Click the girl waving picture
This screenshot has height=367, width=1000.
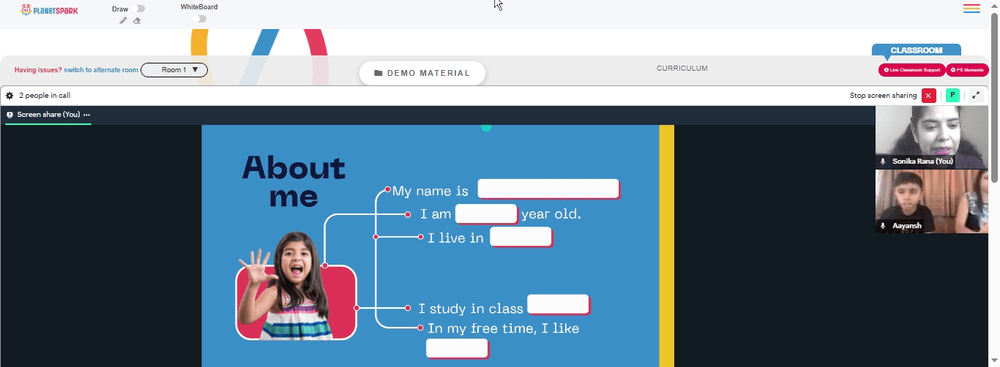[x=295, y=286]
